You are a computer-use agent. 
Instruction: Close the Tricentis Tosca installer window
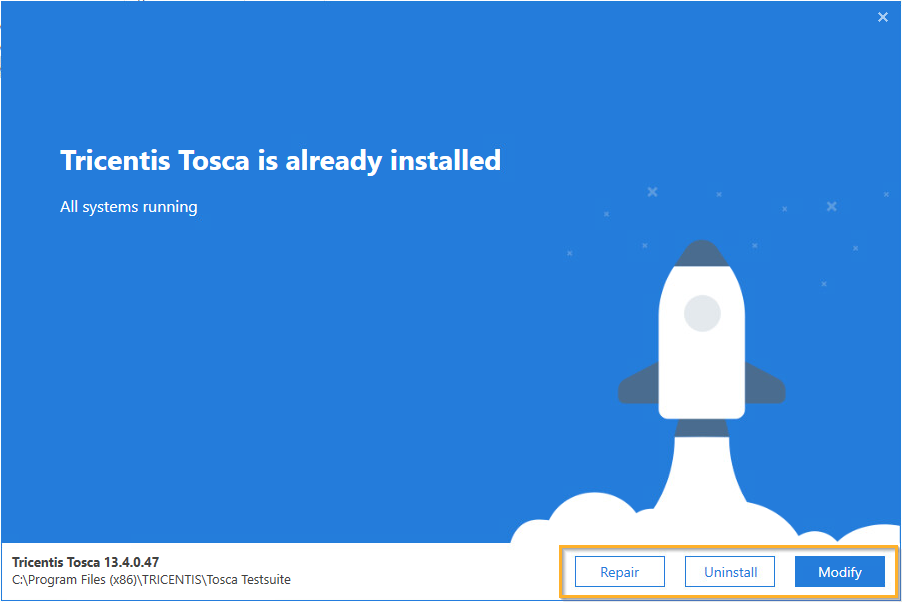coord(882,17)
